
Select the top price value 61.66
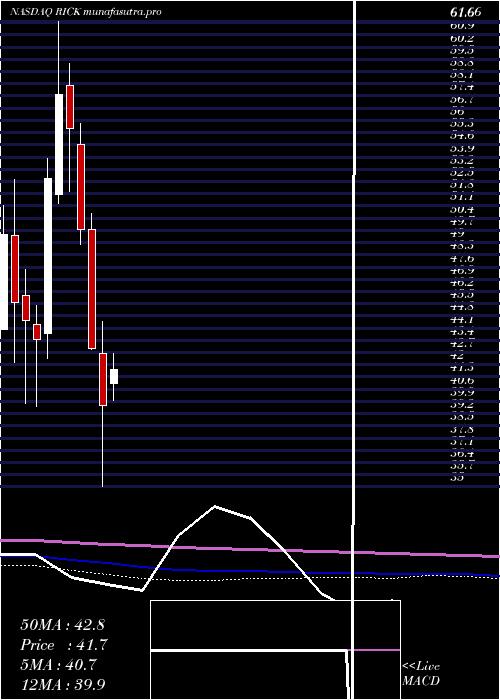tap(466, 12)
